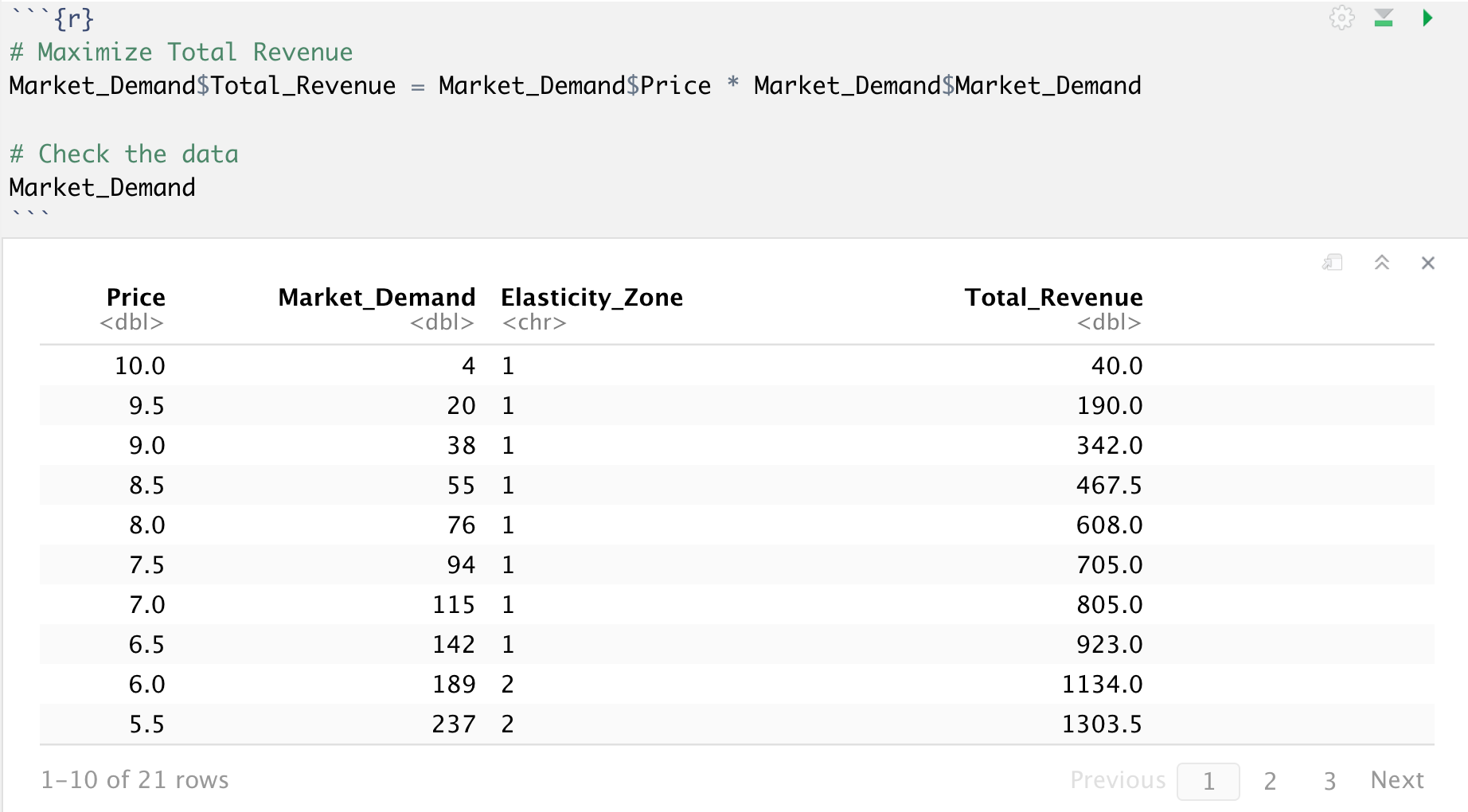The width and height of the screenshot is (1468, 812).
Task: Click the '# Check the data' comment
Action: click(124, 154)
